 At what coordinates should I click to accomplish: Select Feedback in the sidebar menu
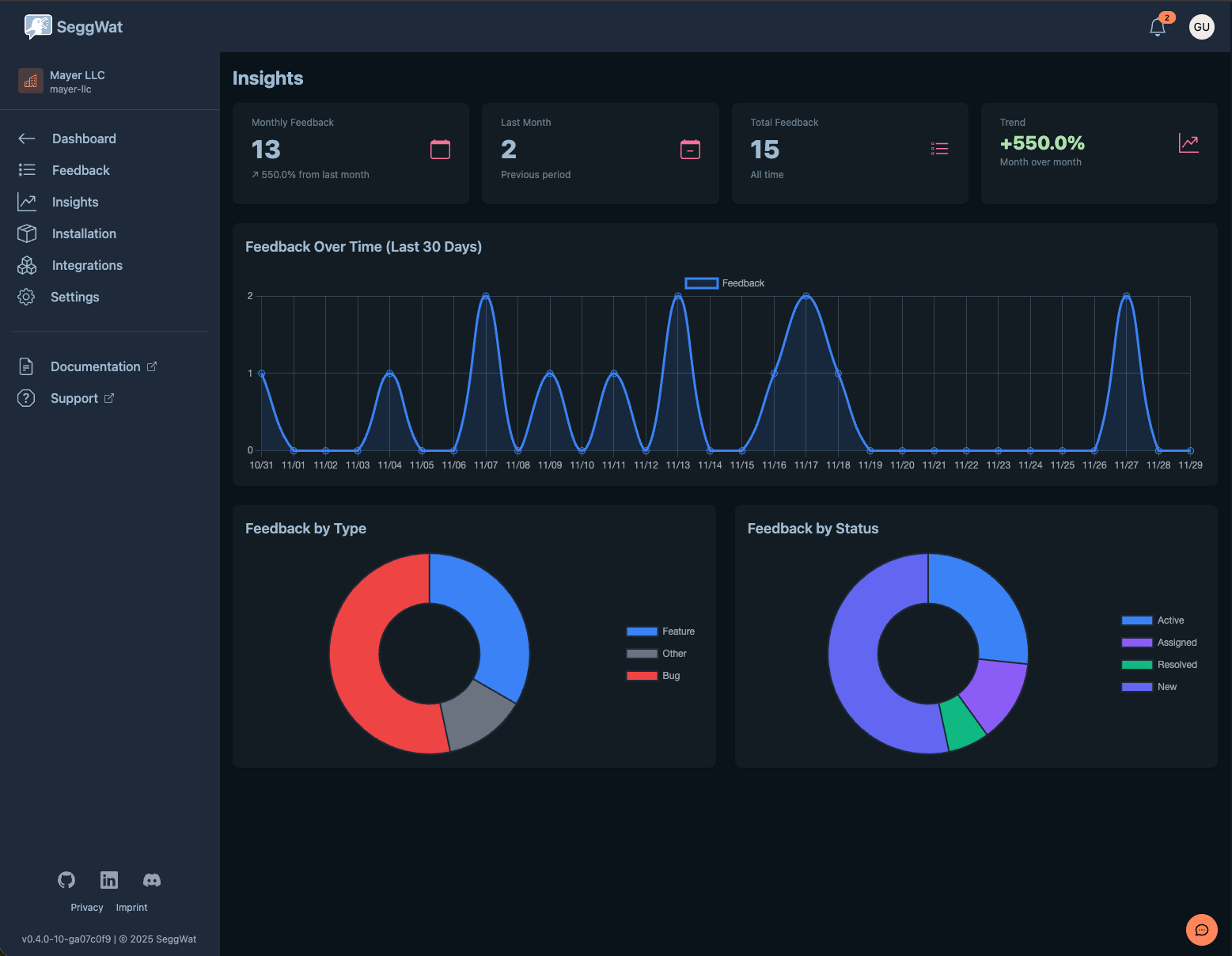(x=80, y=170)
